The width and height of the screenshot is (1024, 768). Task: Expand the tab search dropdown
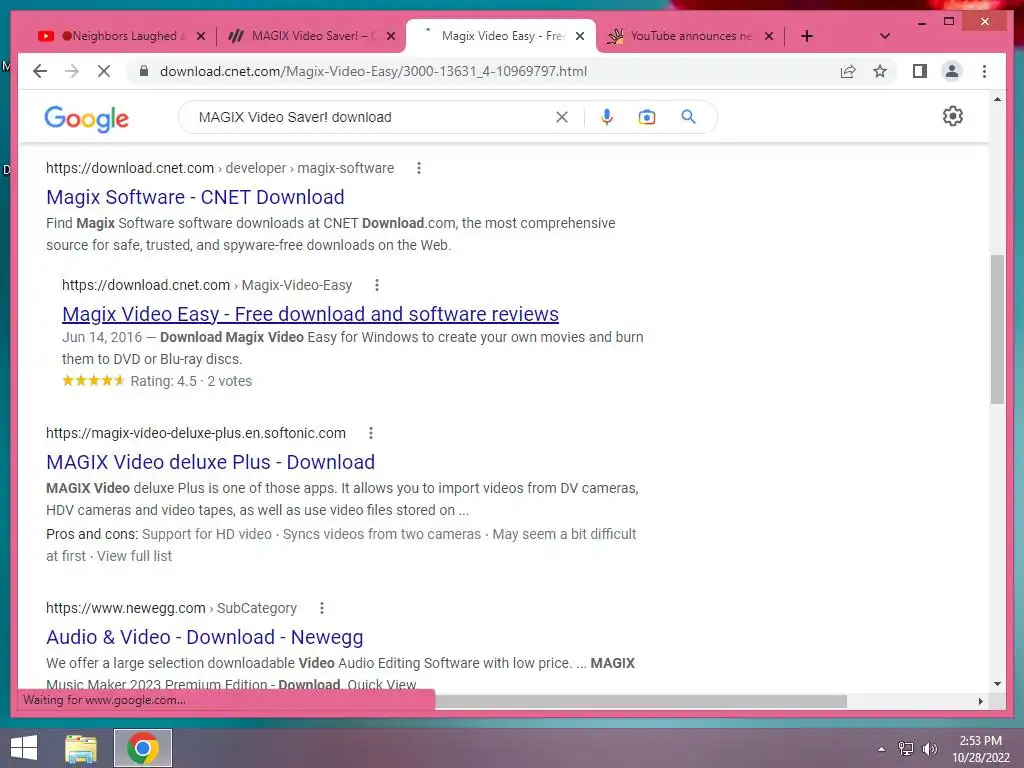point(884,36)
